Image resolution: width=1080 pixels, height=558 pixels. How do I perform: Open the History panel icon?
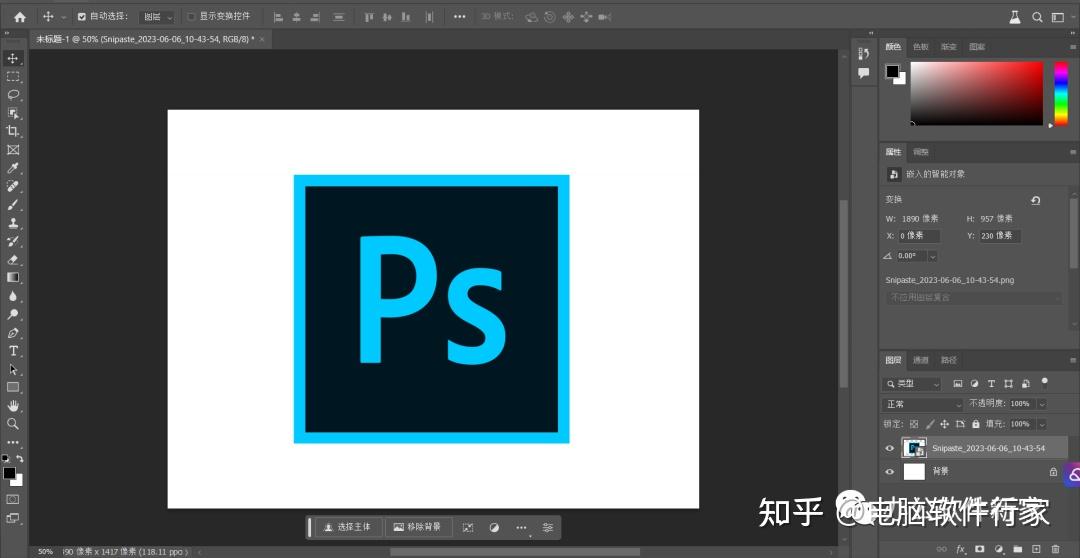coord(864,53)
